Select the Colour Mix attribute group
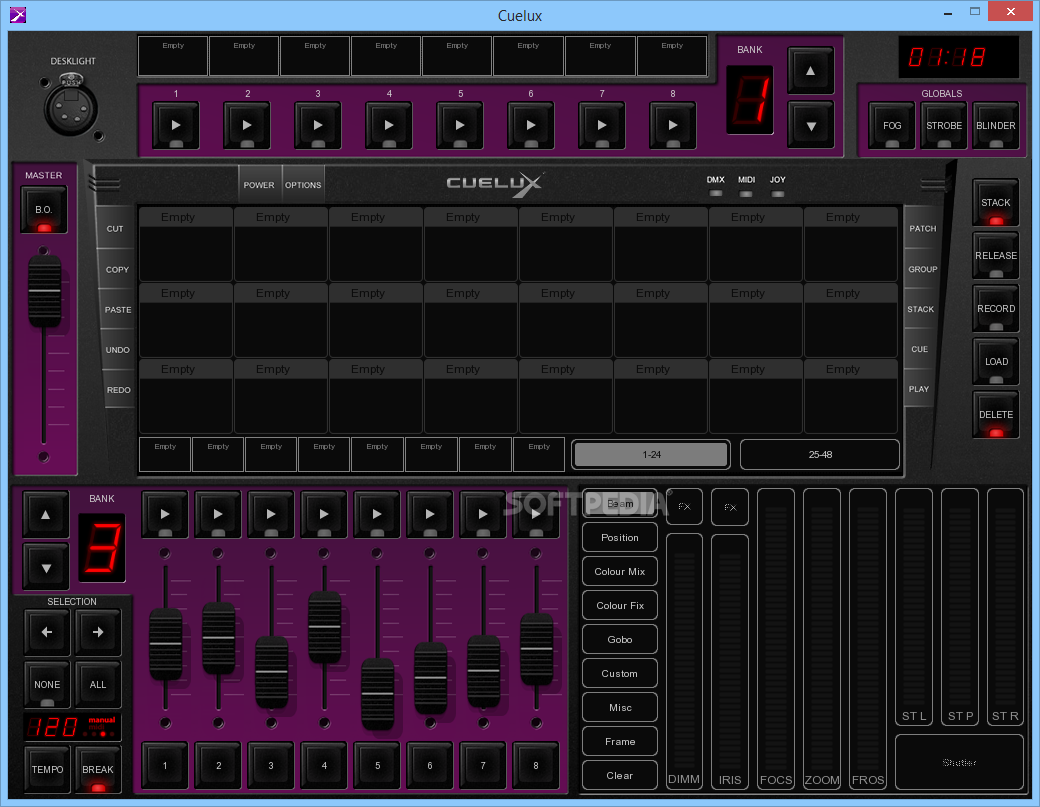Image resolution: width=1040 pixels, height=807 pixels. pyautogui.click(x=619, y=571)
